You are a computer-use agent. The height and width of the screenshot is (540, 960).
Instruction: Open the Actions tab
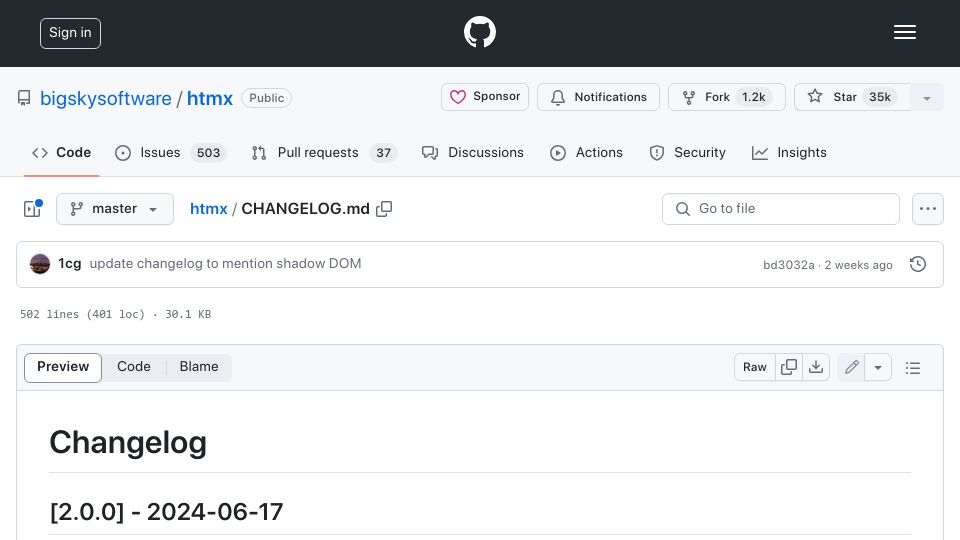[x=586, y=152]
